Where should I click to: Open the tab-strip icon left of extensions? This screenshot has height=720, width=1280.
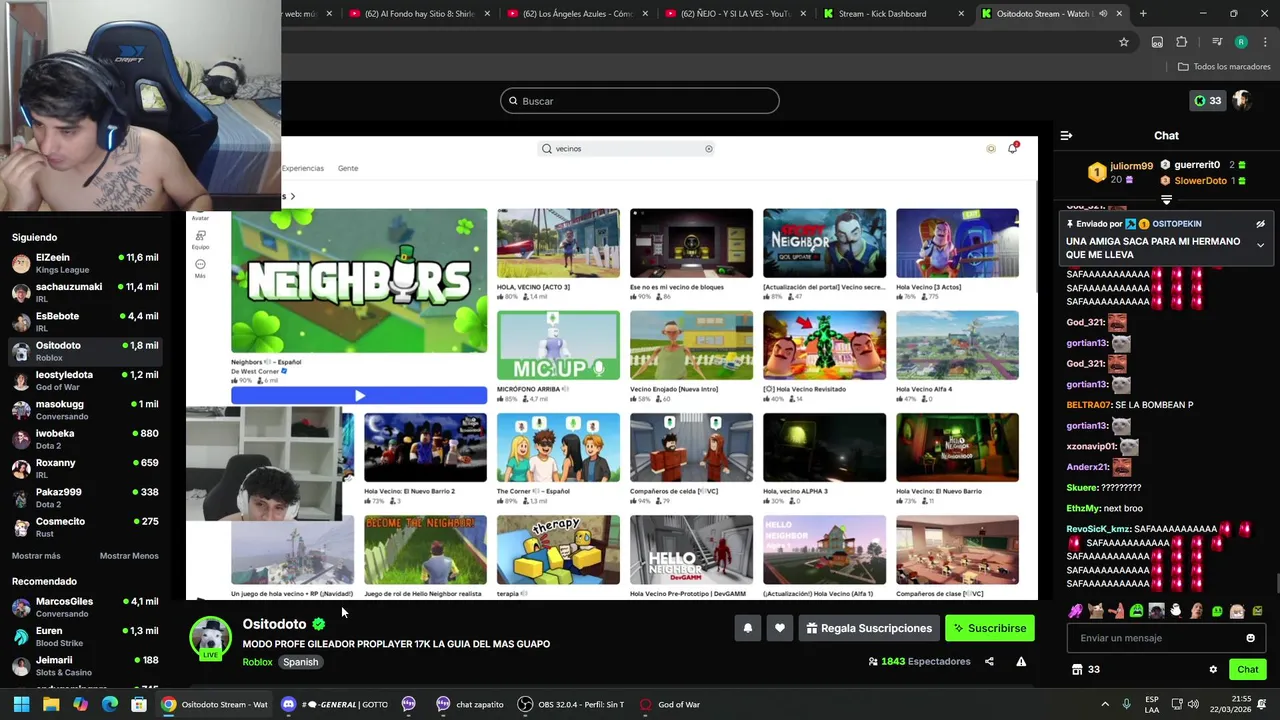(x=1157, y=42)
